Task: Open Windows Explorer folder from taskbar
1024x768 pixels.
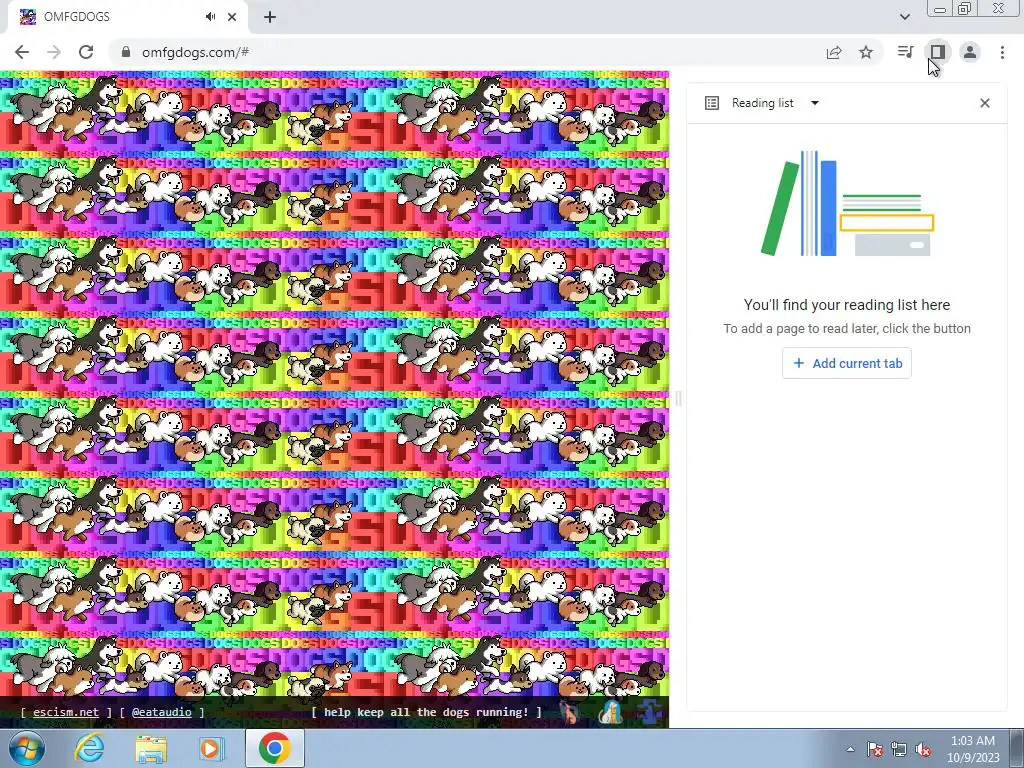Action: tap(150, 748)
